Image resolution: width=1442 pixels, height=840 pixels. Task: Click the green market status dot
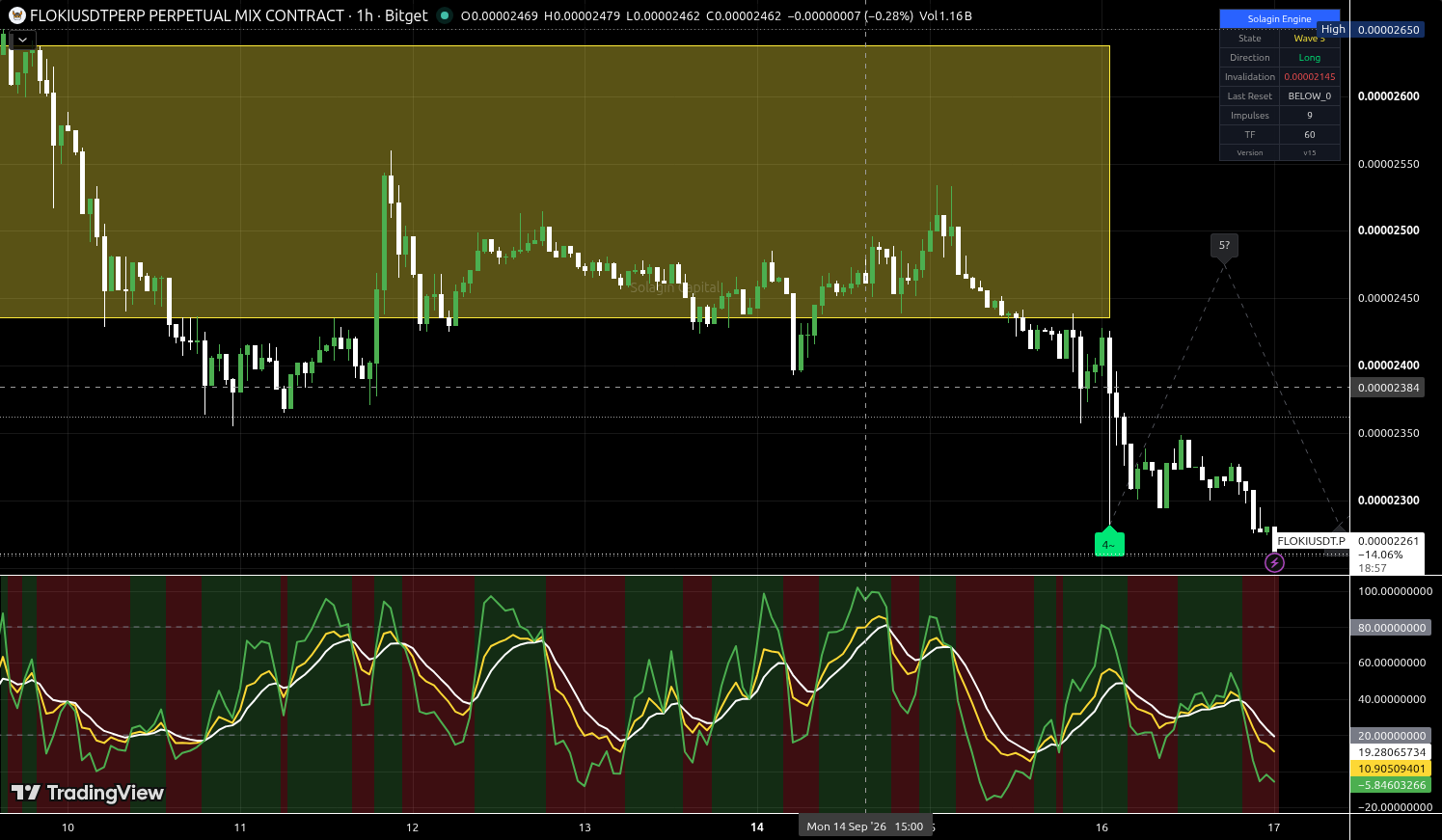[x=445, y=15]
